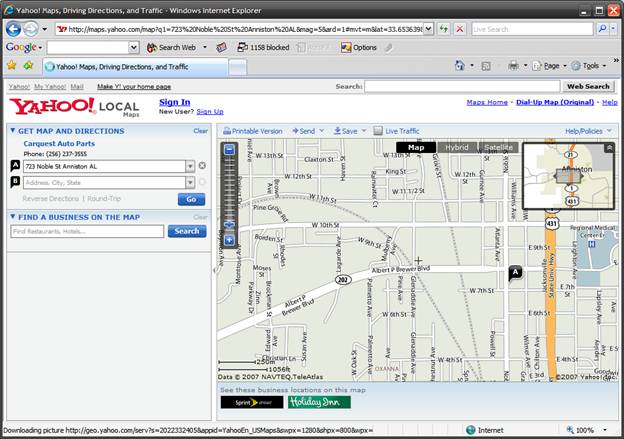Click the Search Web toolbar button
The image size is (624, 439).
(172, 47)
